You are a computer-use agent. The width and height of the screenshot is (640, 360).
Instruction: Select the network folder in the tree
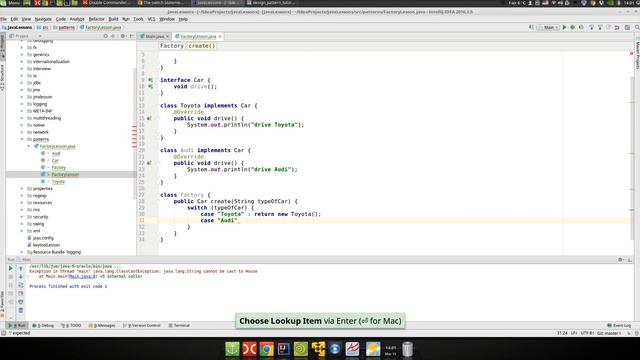click(40, 132)
